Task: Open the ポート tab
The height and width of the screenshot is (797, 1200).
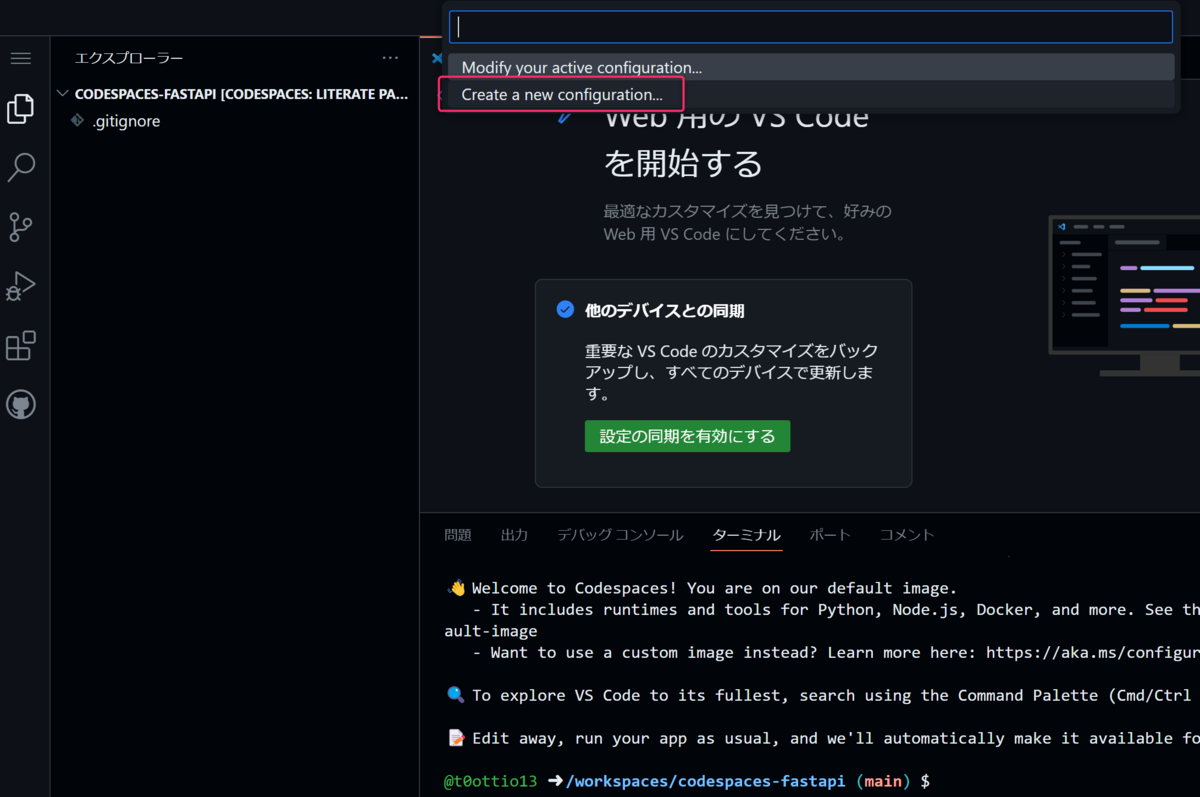Action: click(830, 534)
